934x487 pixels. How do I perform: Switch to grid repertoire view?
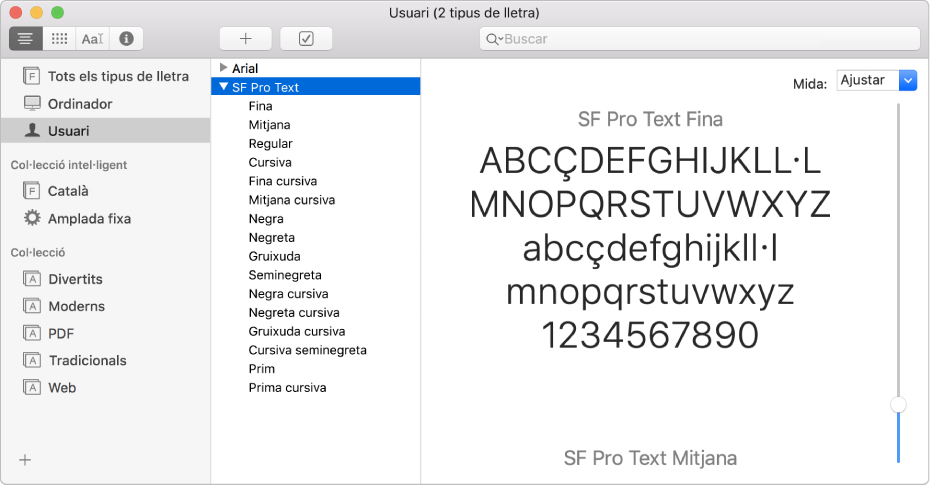pos(59,39)
